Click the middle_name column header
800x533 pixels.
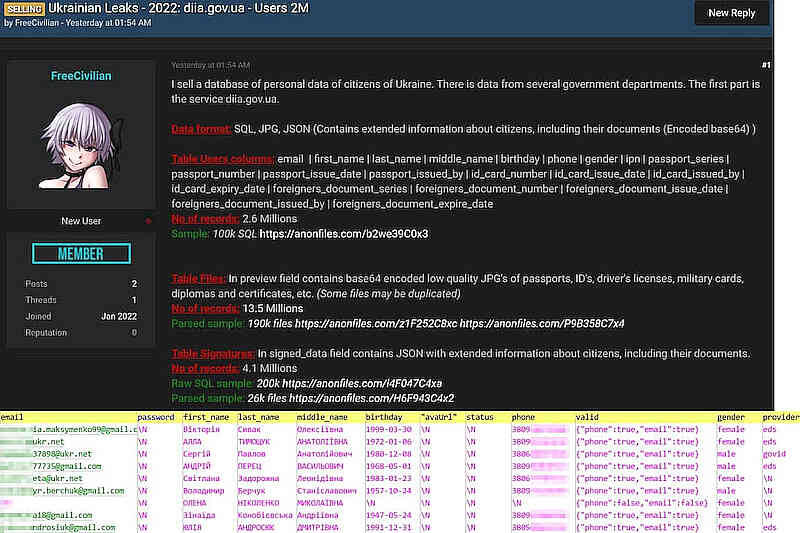coord(322,417)
